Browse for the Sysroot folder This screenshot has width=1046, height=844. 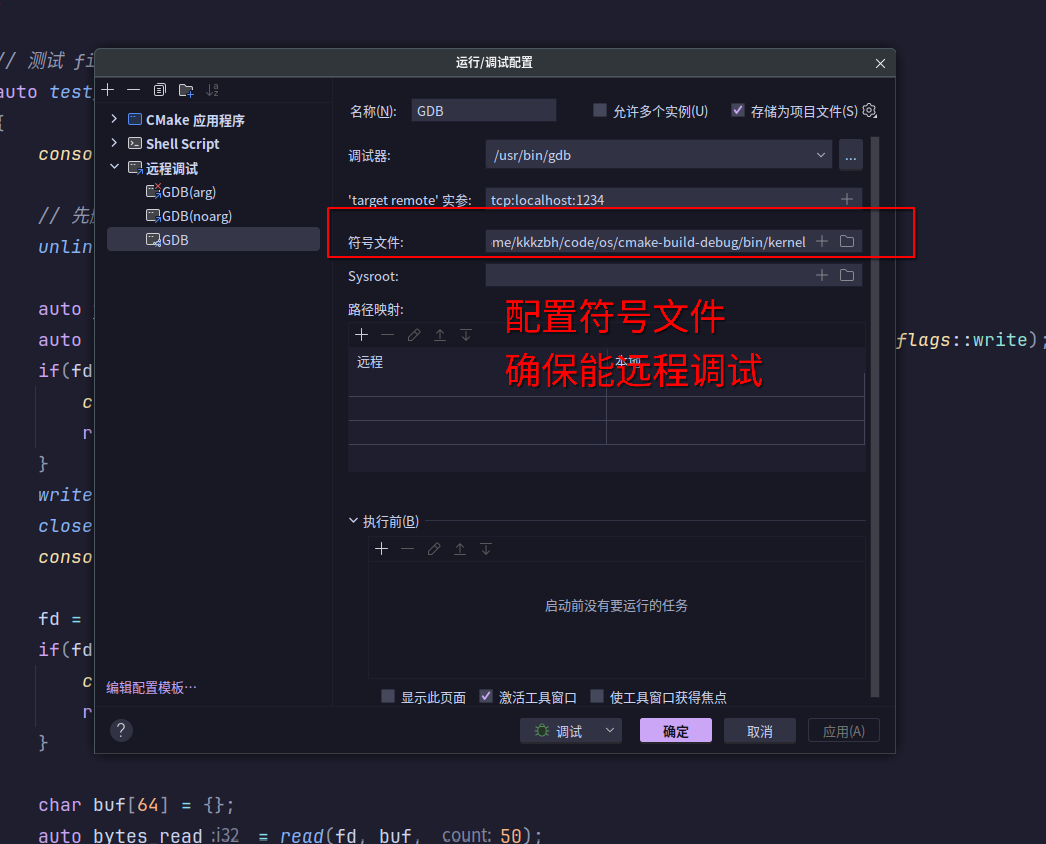847,275
